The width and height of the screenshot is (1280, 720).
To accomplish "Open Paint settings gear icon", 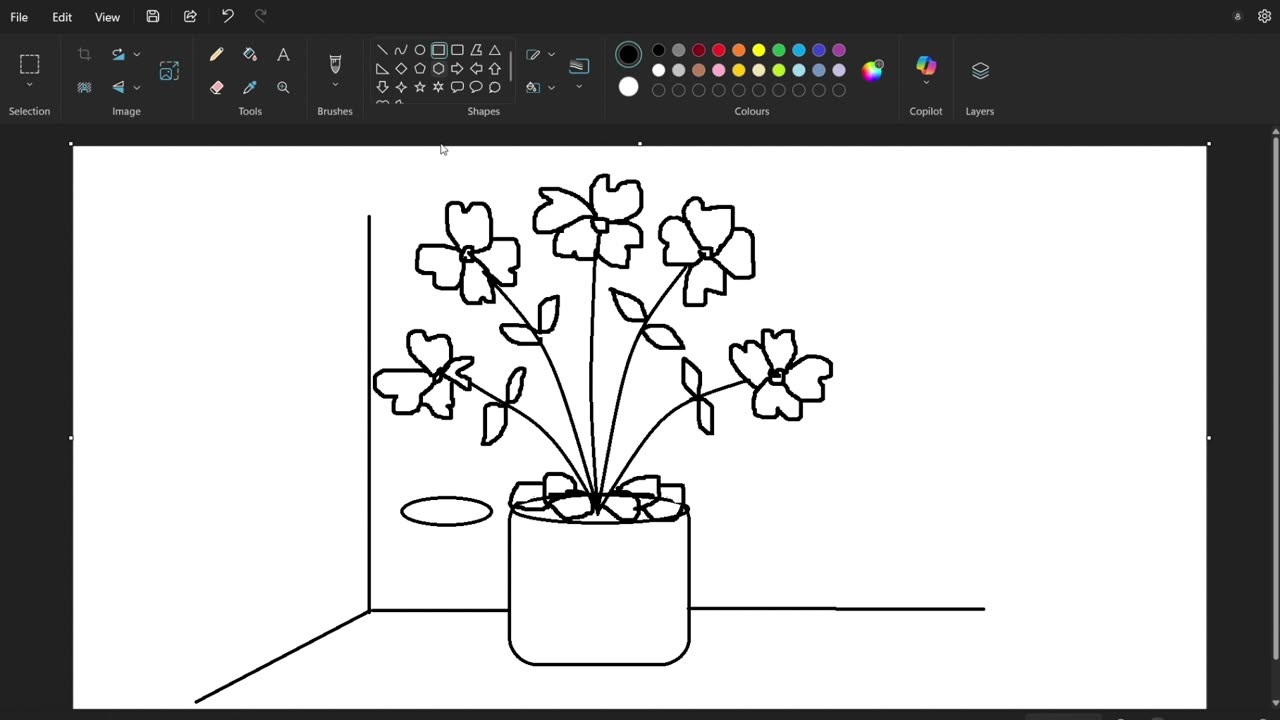I will [1264, 17].
